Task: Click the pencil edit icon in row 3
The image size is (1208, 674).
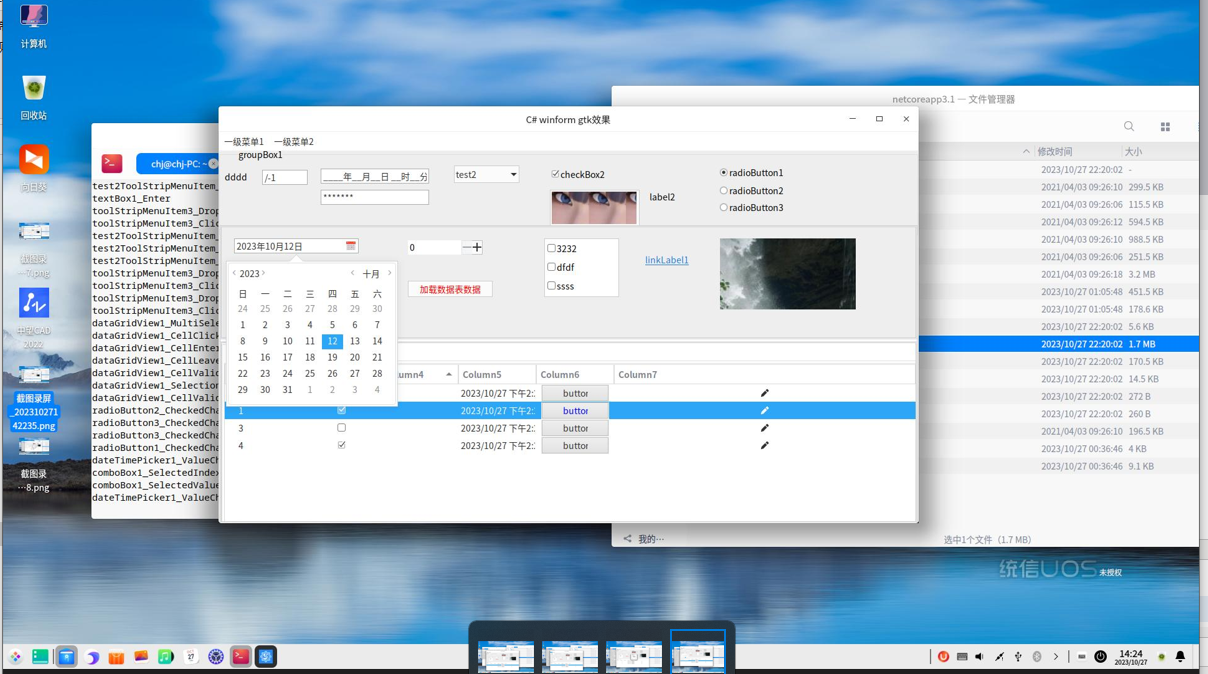Action: point(764,428)
